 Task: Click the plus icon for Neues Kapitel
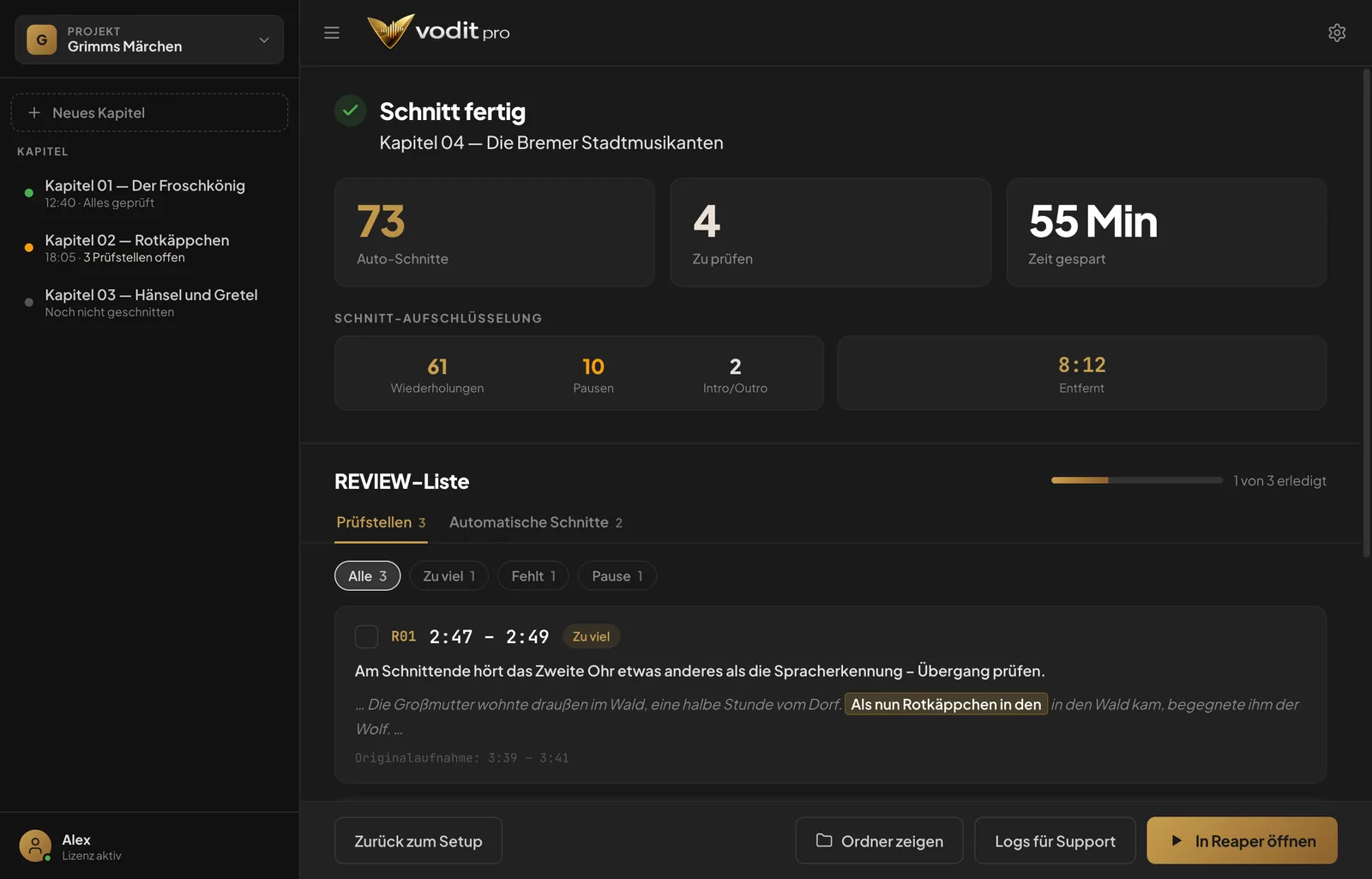tap(34, 112)
